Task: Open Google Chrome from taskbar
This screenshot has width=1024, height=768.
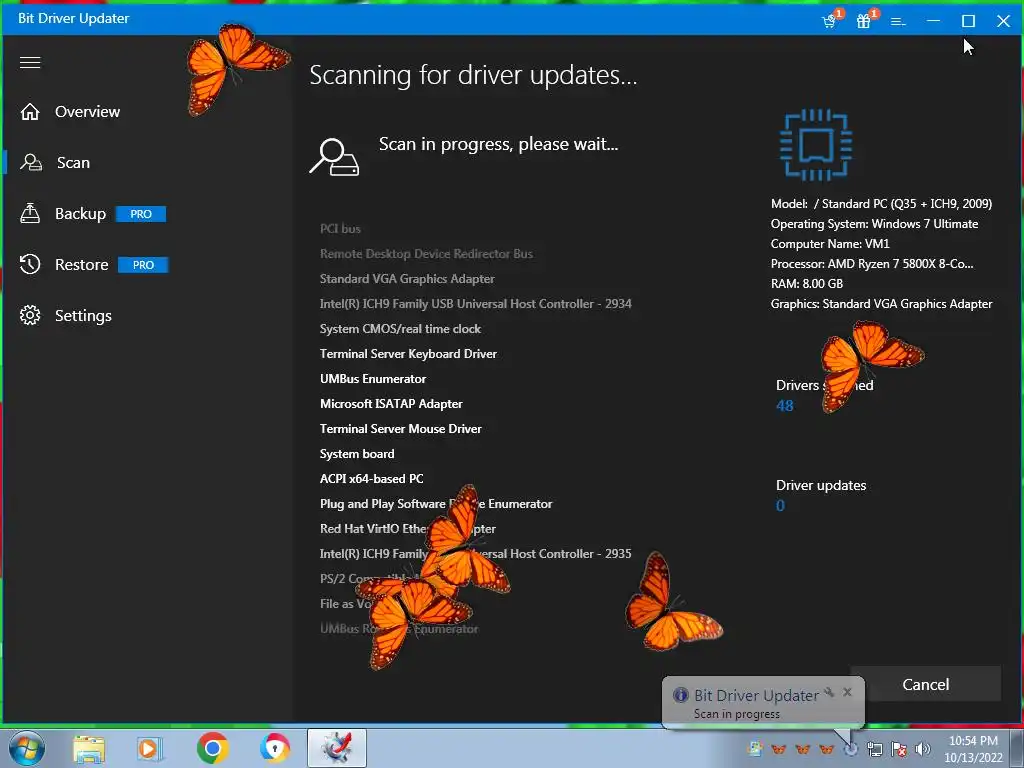Action: (x=212, y=748)
